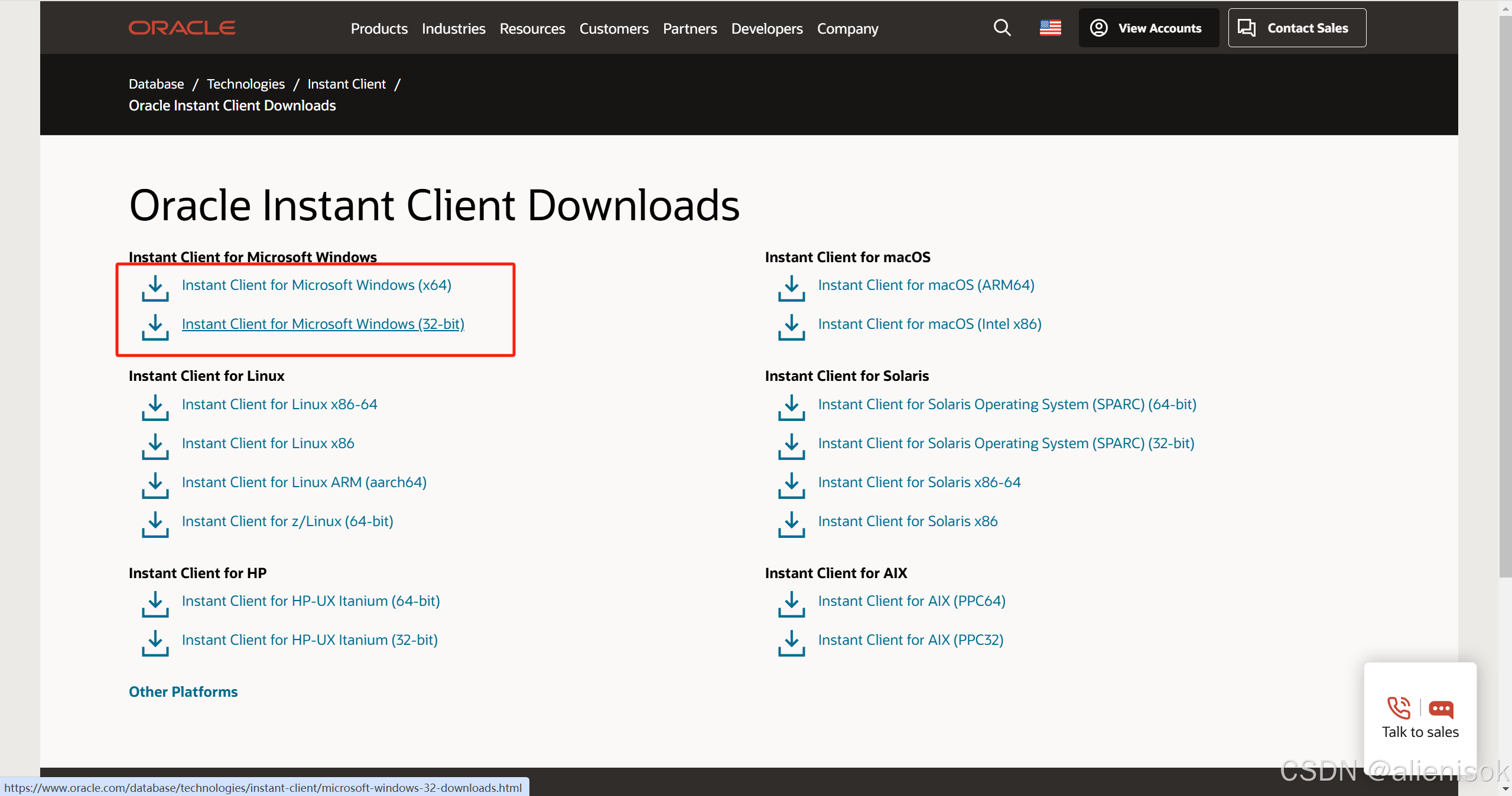Screen dimensions: 1512x796
Task: Open the language selector flag dropdown
Action: 1049,28
